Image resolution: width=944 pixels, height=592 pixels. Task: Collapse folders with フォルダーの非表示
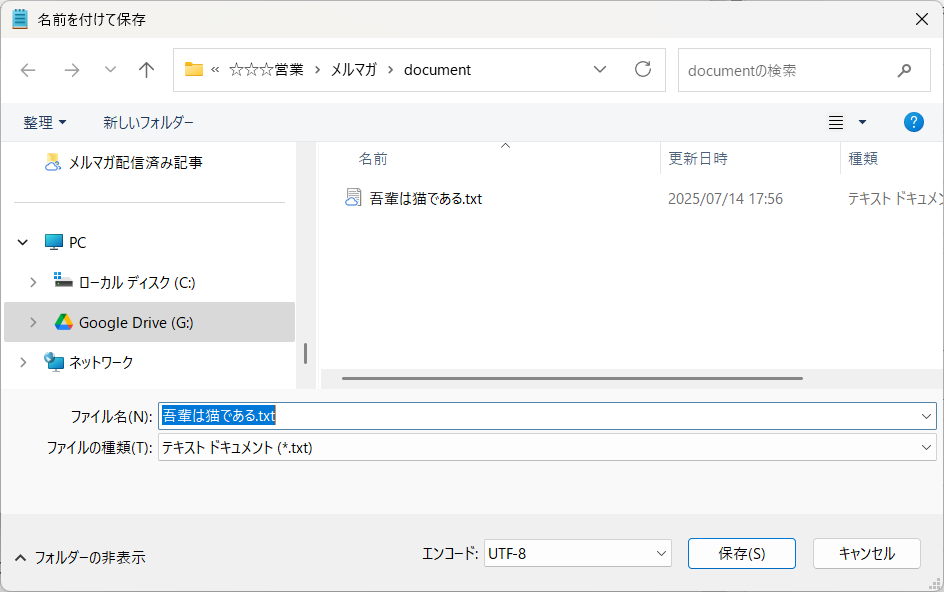click(x=80, y=558)
